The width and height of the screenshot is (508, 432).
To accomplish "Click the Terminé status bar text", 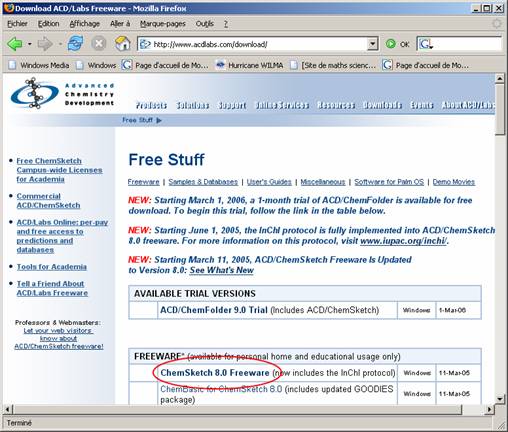I will pos(19,423).
